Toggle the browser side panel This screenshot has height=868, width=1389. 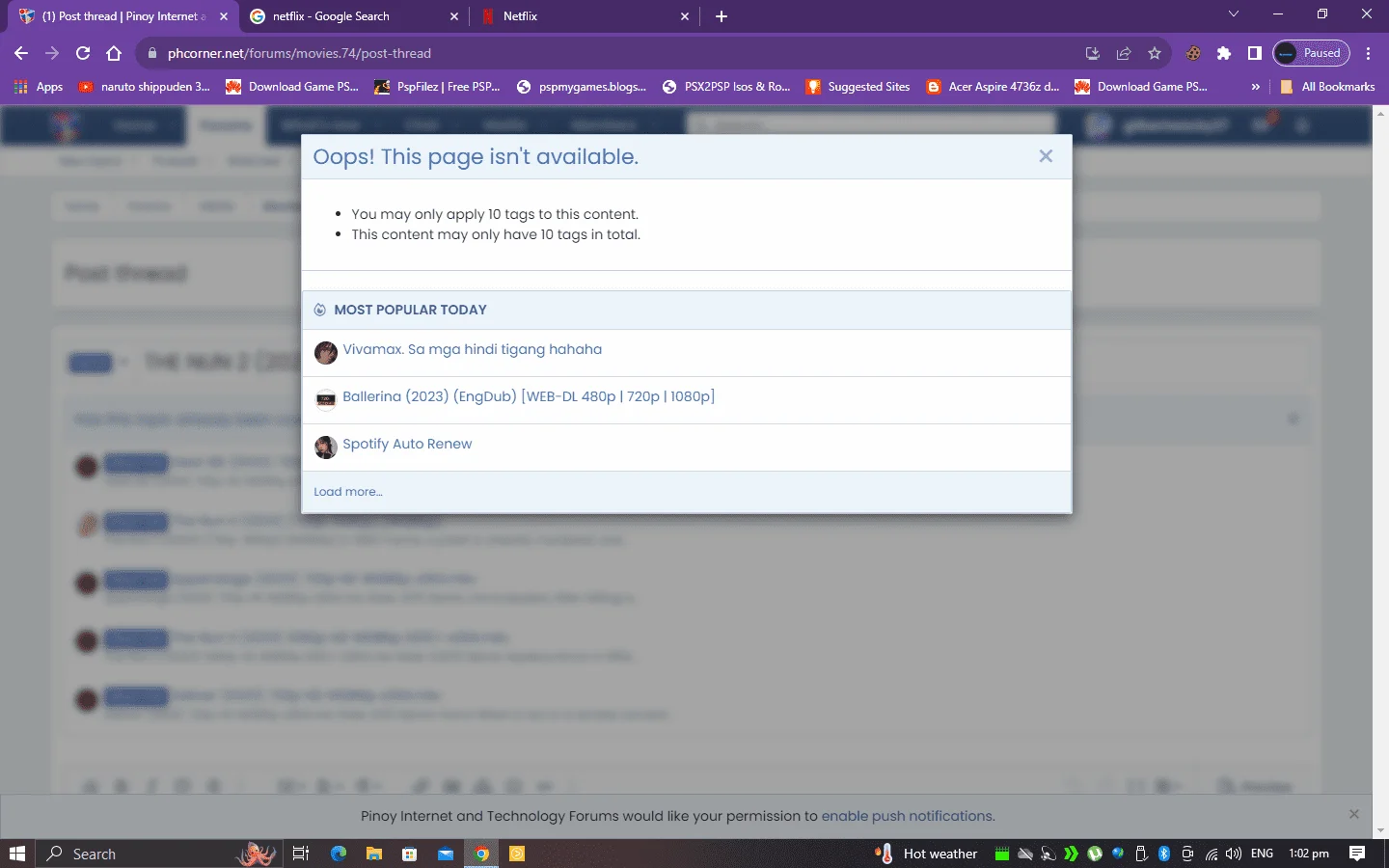tap(1254, 53)
